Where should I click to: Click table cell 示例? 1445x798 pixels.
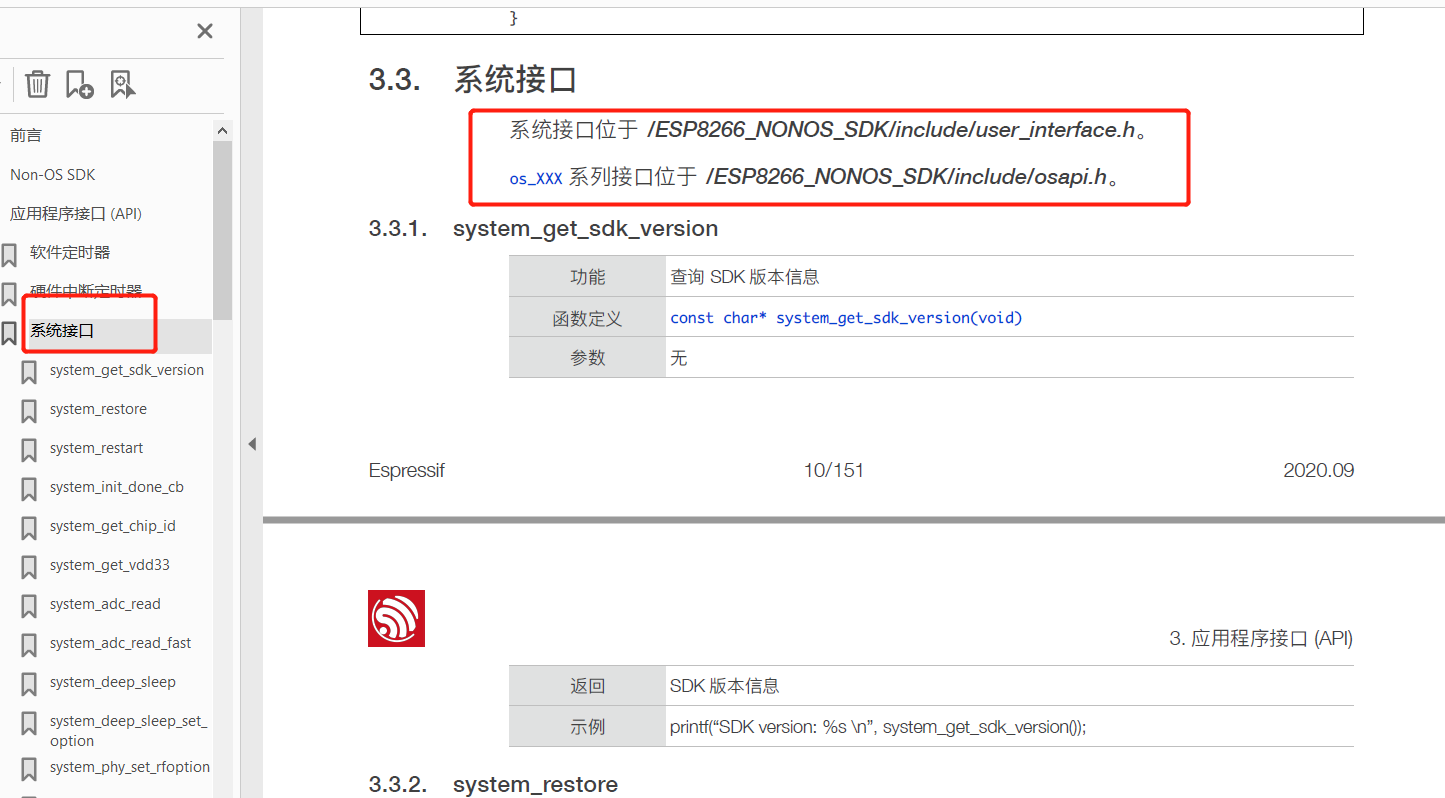[588, 727]
